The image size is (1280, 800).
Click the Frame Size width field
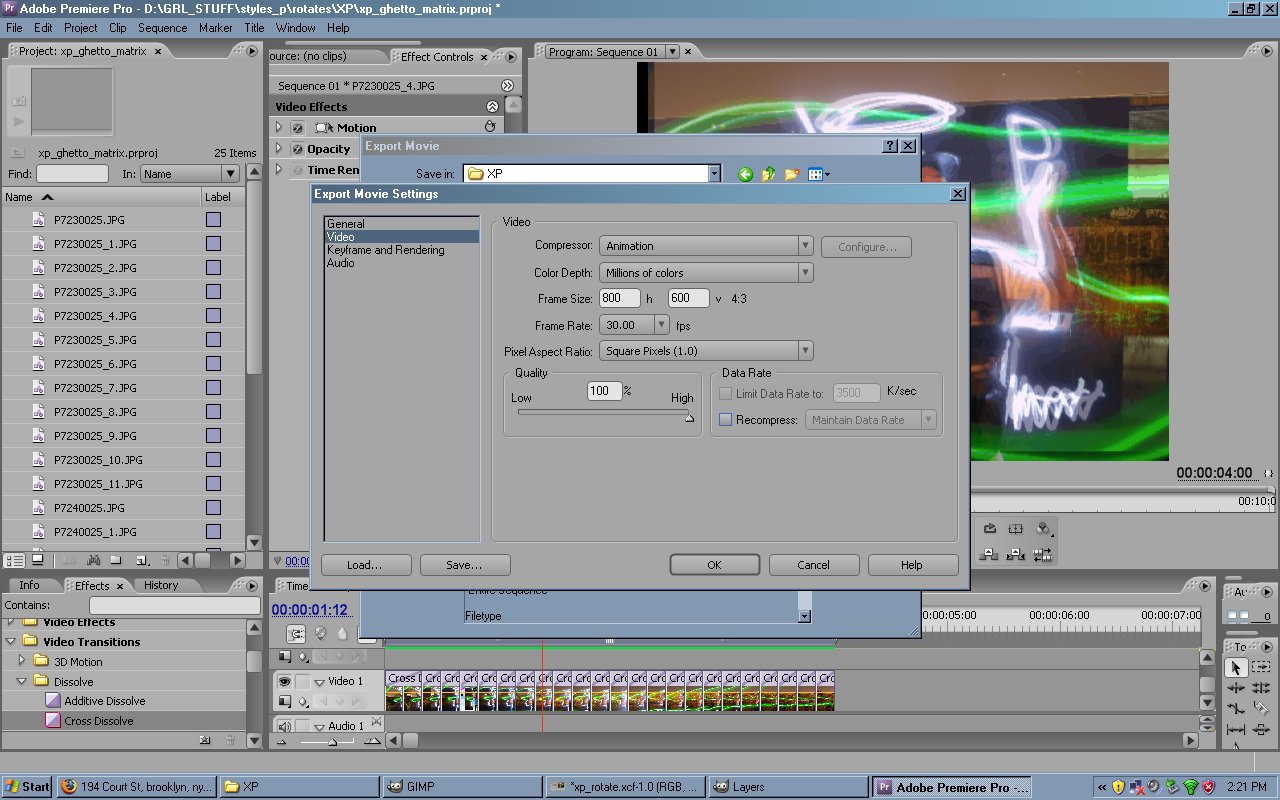tap(620, 298)
